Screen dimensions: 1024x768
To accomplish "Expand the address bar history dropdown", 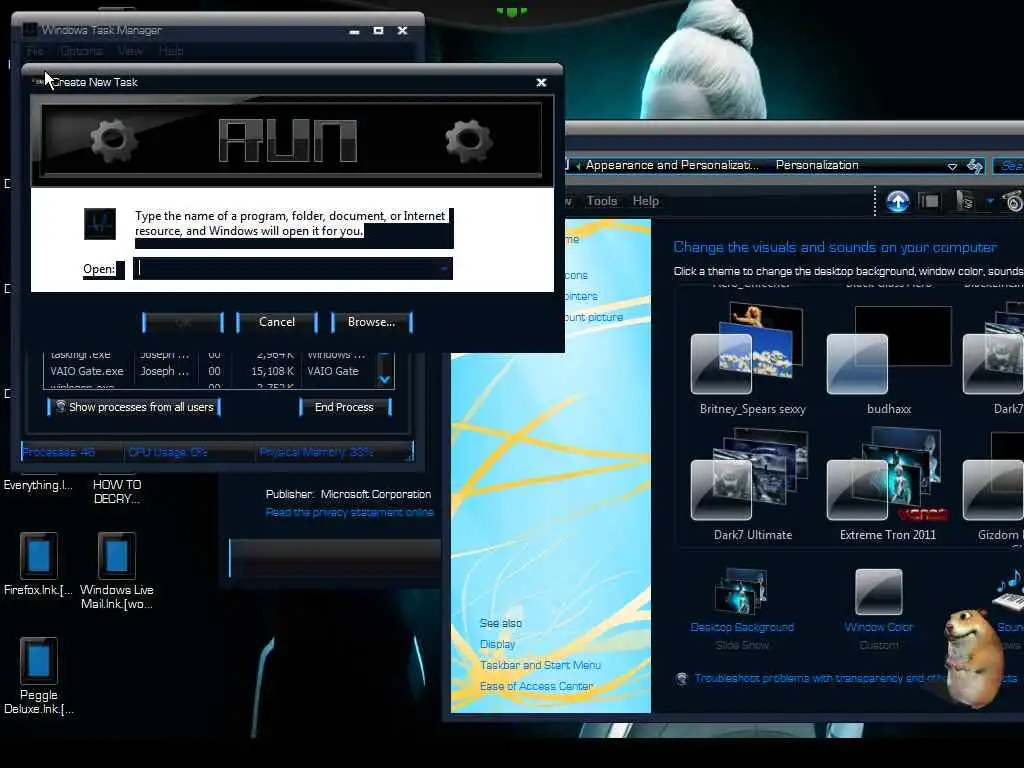I will coord(952,167).
